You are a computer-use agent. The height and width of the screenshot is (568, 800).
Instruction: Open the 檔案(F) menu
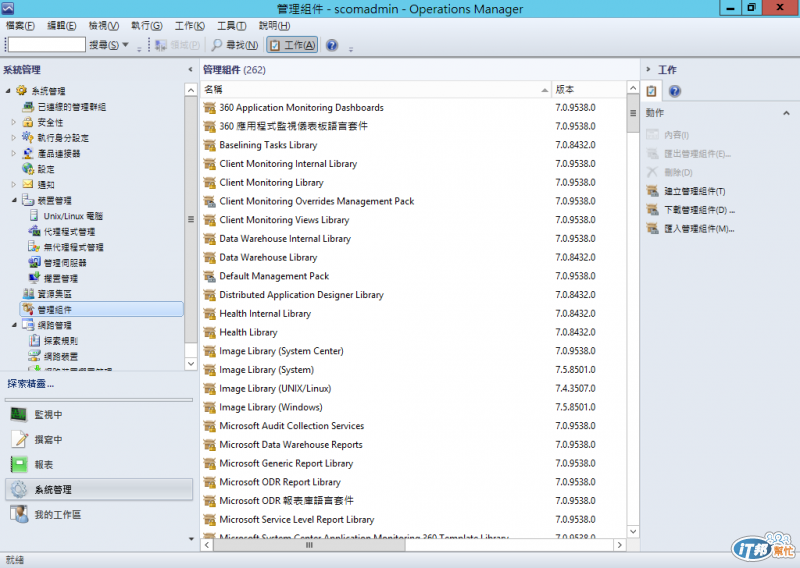click(x=20, y=26)
